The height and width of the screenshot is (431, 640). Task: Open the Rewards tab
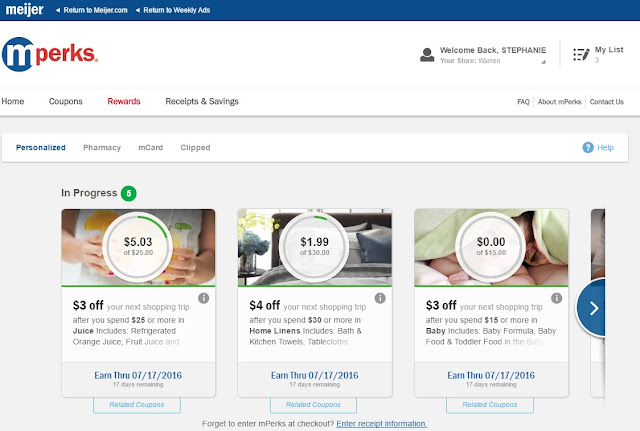tap(124, 101)
